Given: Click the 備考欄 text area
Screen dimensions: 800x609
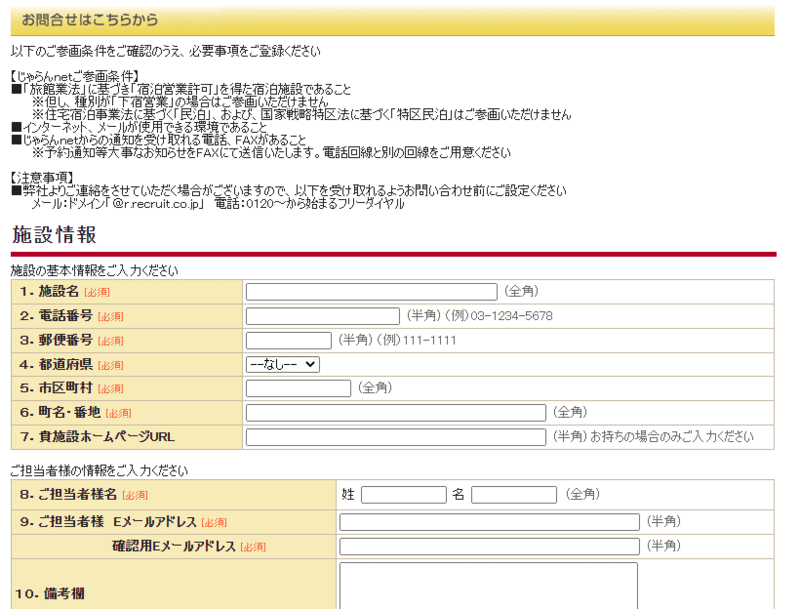Looking at the screenshot, I should pyautogui.click(x=488, y=586).
